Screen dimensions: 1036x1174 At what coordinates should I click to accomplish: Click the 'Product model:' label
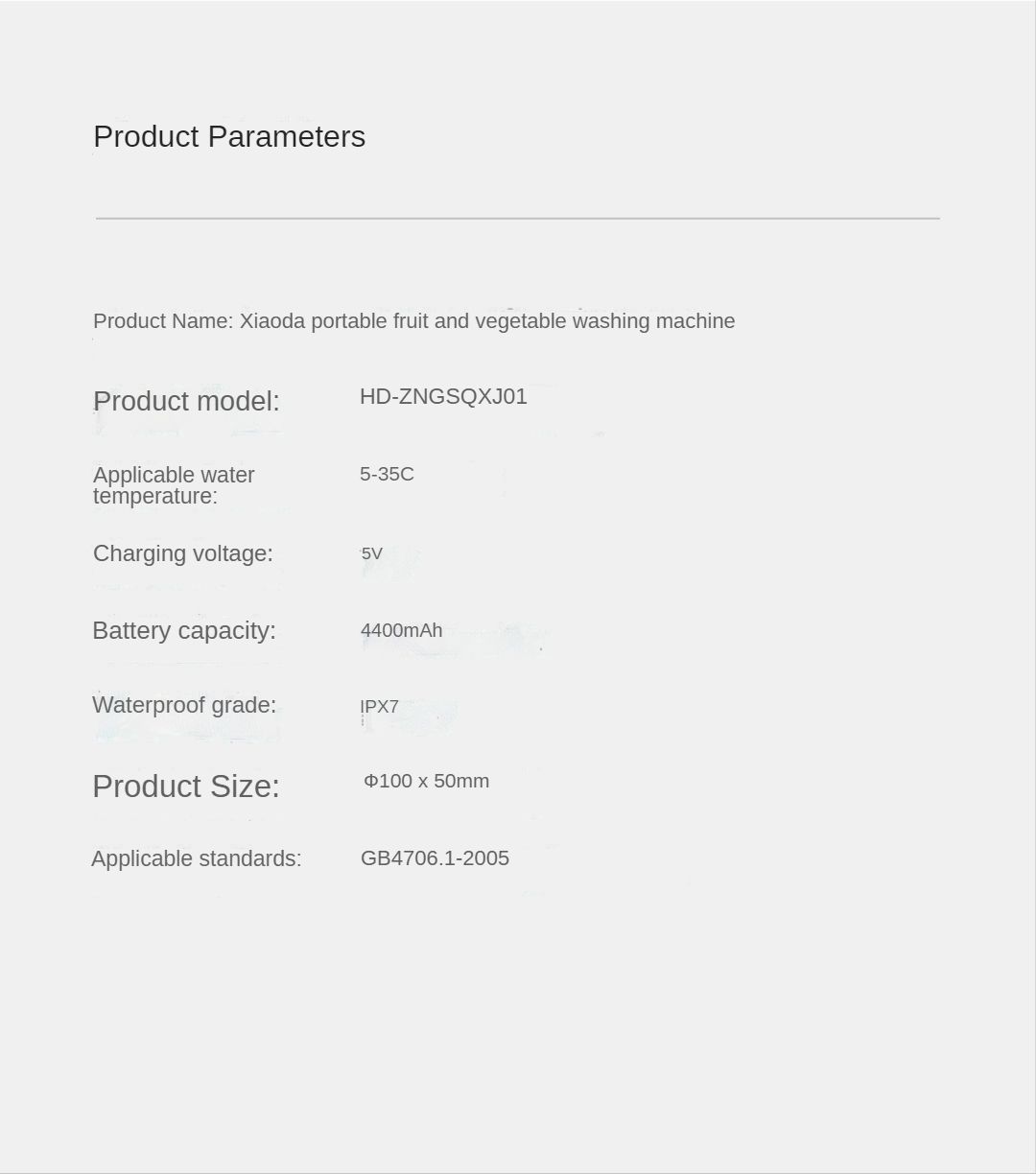(x=186, y=401)
